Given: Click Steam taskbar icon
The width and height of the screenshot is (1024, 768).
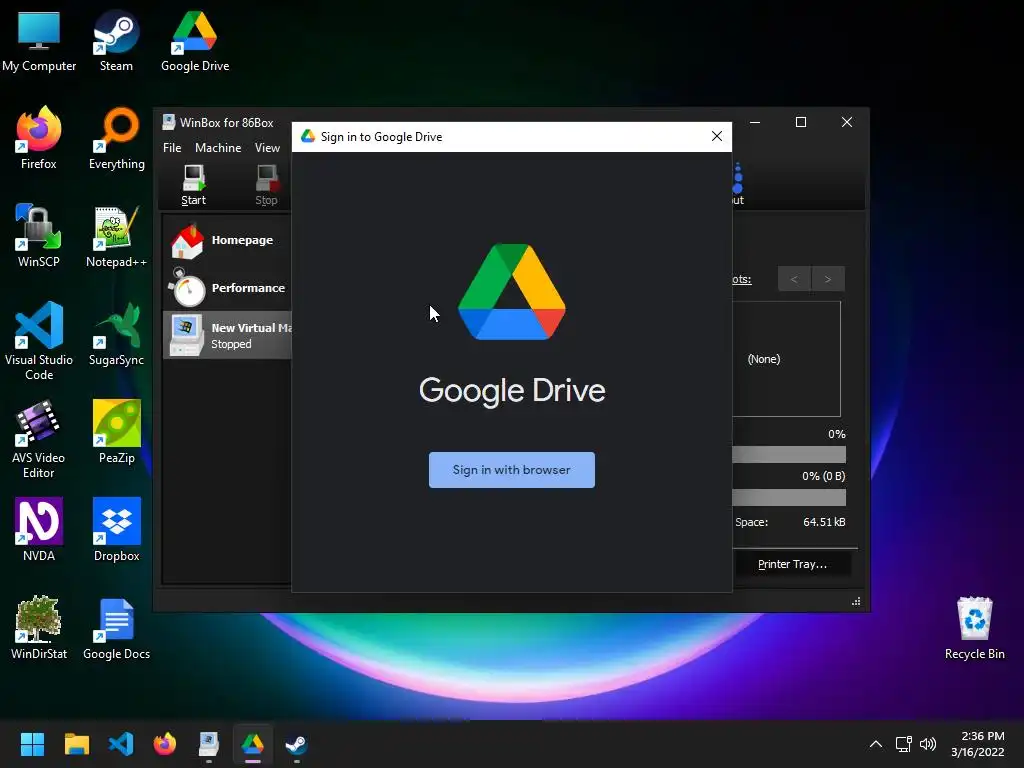Looking at the screenshot, I should pos(296,744).
